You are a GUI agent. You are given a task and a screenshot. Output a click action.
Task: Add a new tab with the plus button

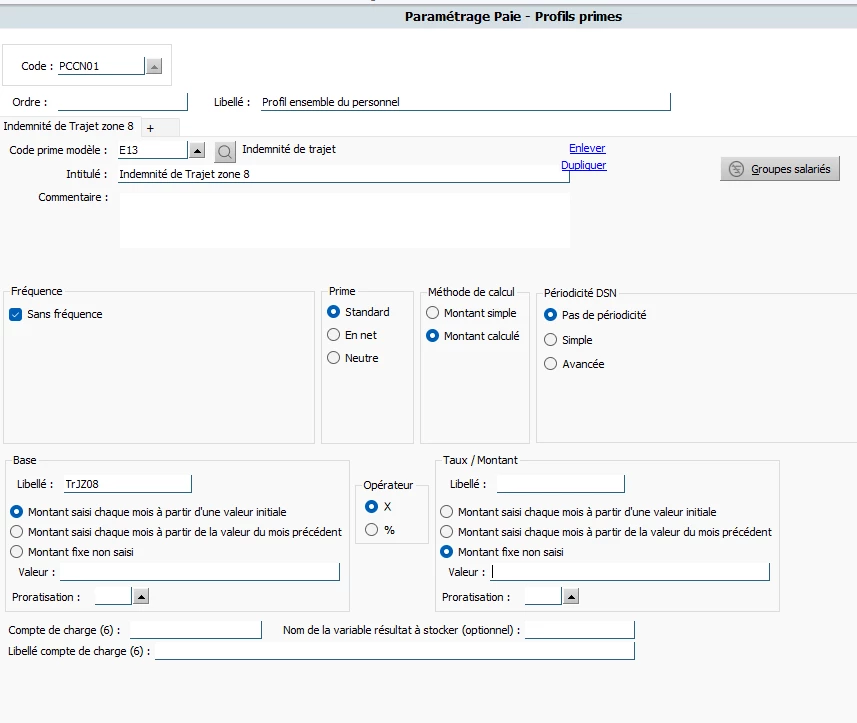[x=150, y=128]
